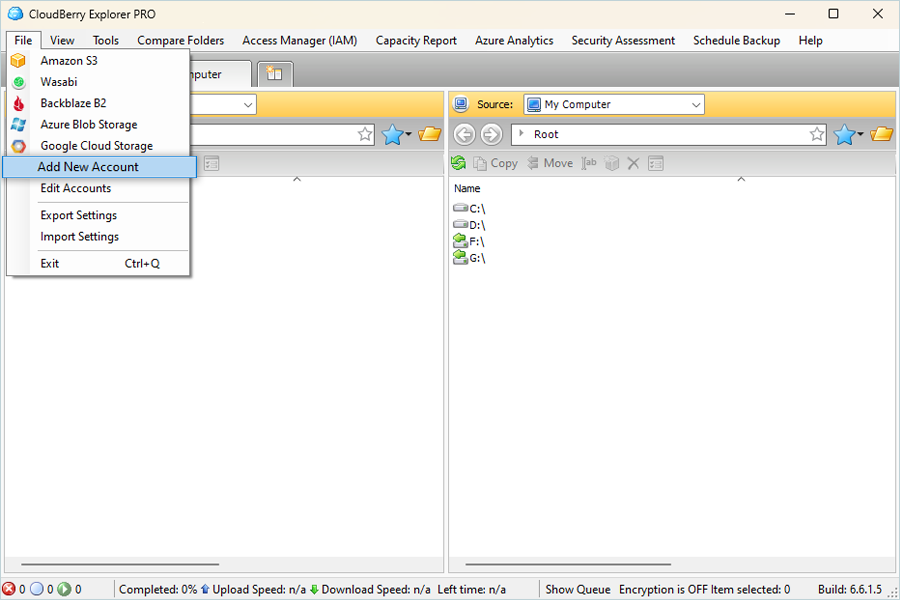Open Compare Folders from the menu bar
This screenshot has width=900, height=600.
(180, 40)
